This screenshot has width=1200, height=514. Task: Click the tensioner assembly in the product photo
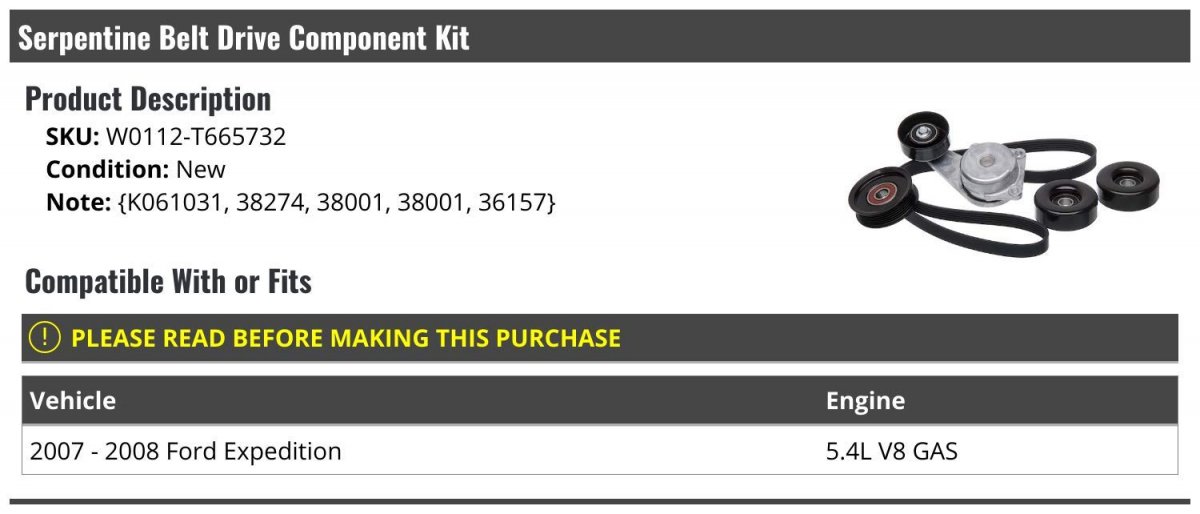pyautogui.click(x=985, y=170)
